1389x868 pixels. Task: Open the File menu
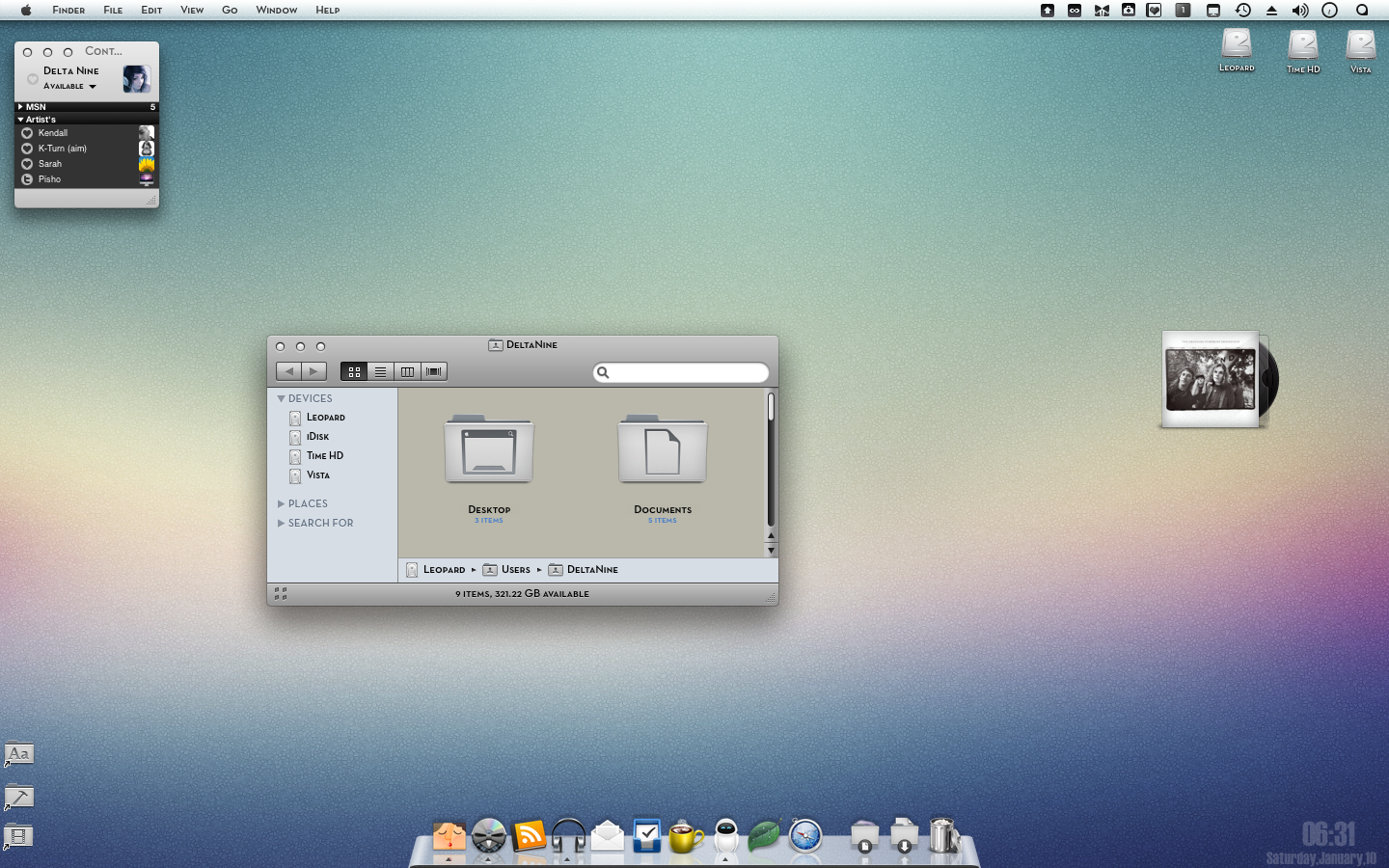[113, 10]
